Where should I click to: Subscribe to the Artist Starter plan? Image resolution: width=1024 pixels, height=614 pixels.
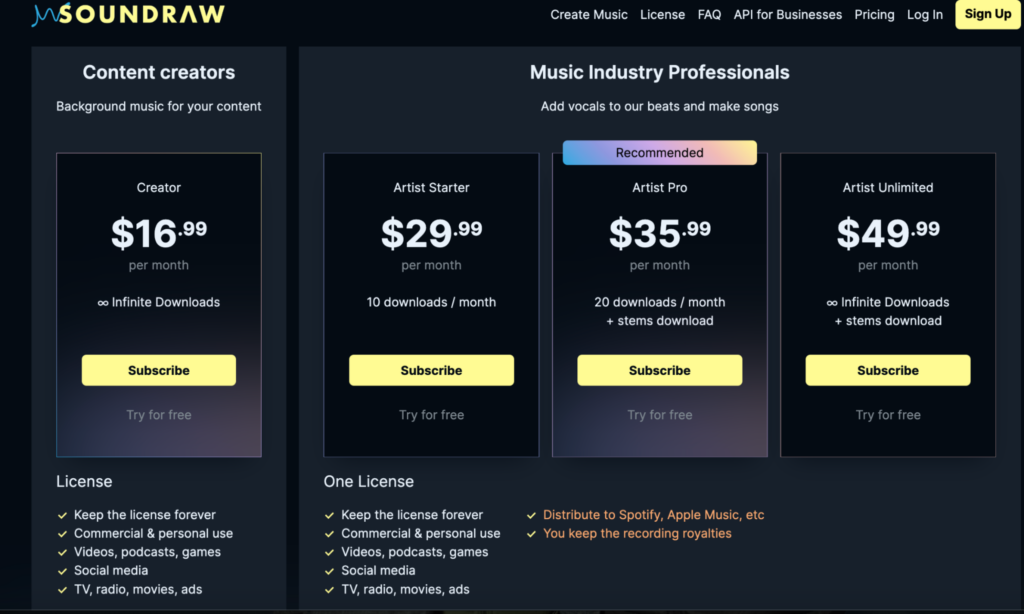431,370
